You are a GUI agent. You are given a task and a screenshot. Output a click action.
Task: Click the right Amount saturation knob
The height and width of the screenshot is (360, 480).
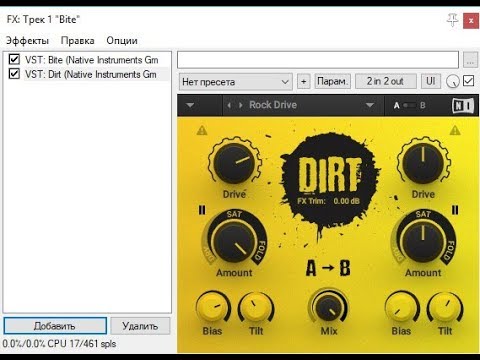coord(423,241)
